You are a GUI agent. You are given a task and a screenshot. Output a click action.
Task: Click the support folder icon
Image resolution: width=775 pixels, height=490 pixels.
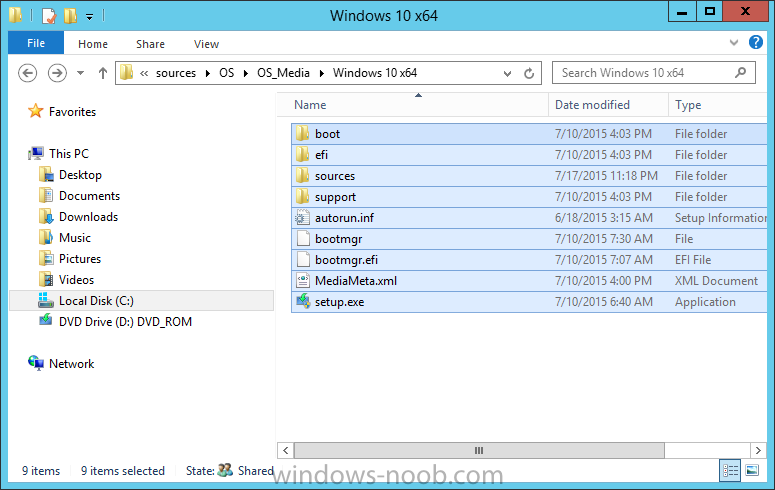click(x=302, y=197)
